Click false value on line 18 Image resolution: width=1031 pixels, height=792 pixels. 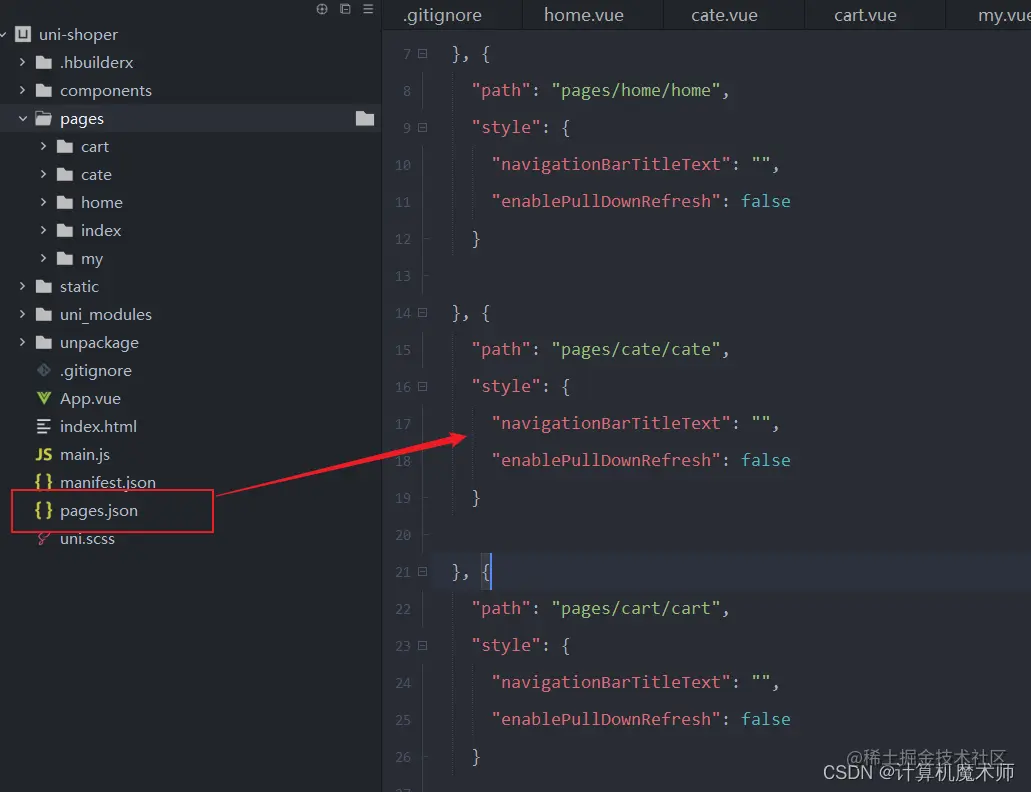point(766,460)
